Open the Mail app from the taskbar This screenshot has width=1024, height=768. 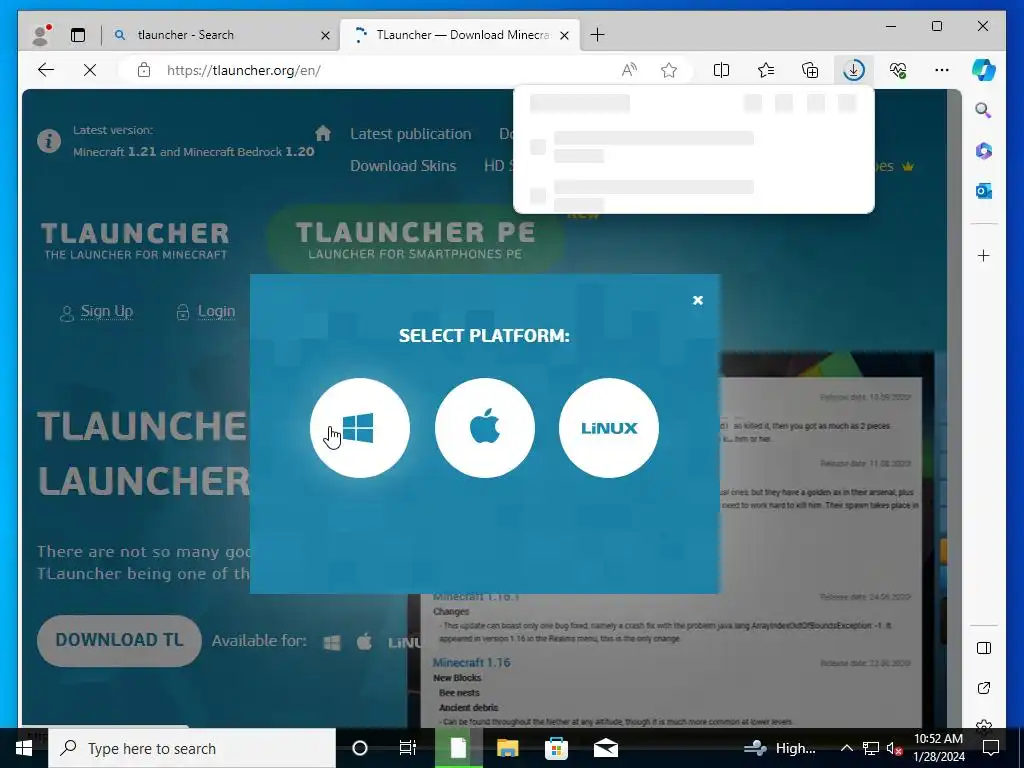(606, 748)
